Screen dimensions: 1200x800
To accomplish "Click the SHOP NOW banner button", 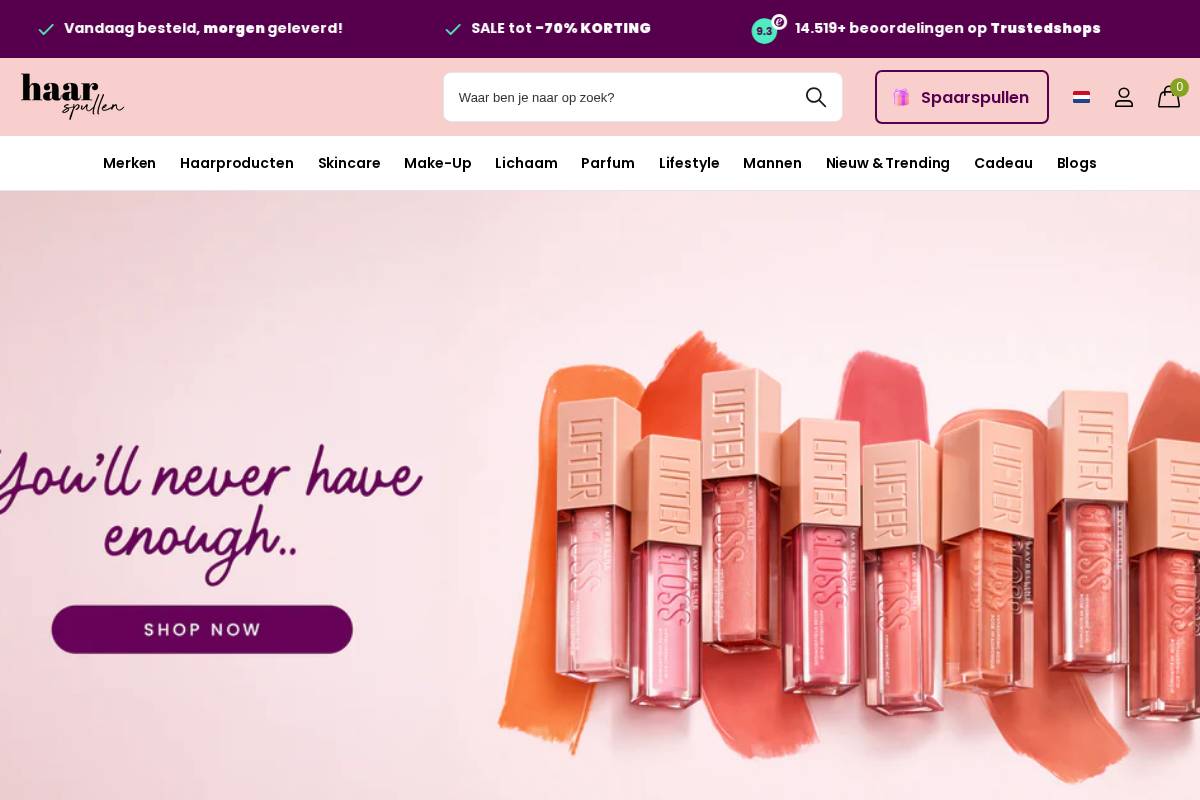I will (x=202, y=629).
